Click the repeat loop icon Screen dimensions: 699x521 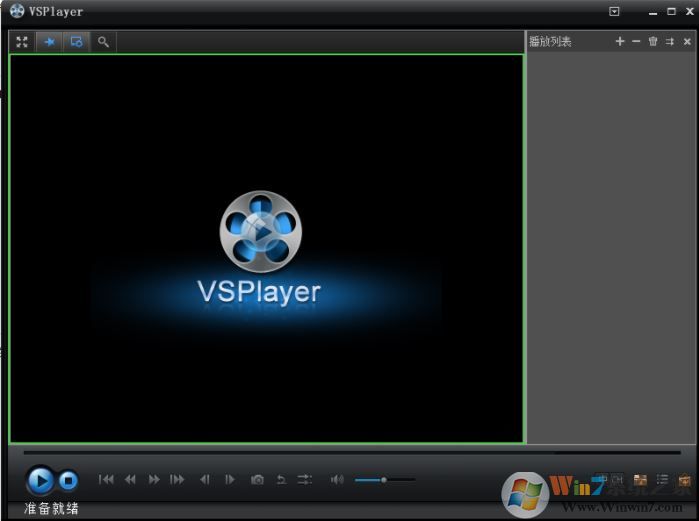pos(281,480)
